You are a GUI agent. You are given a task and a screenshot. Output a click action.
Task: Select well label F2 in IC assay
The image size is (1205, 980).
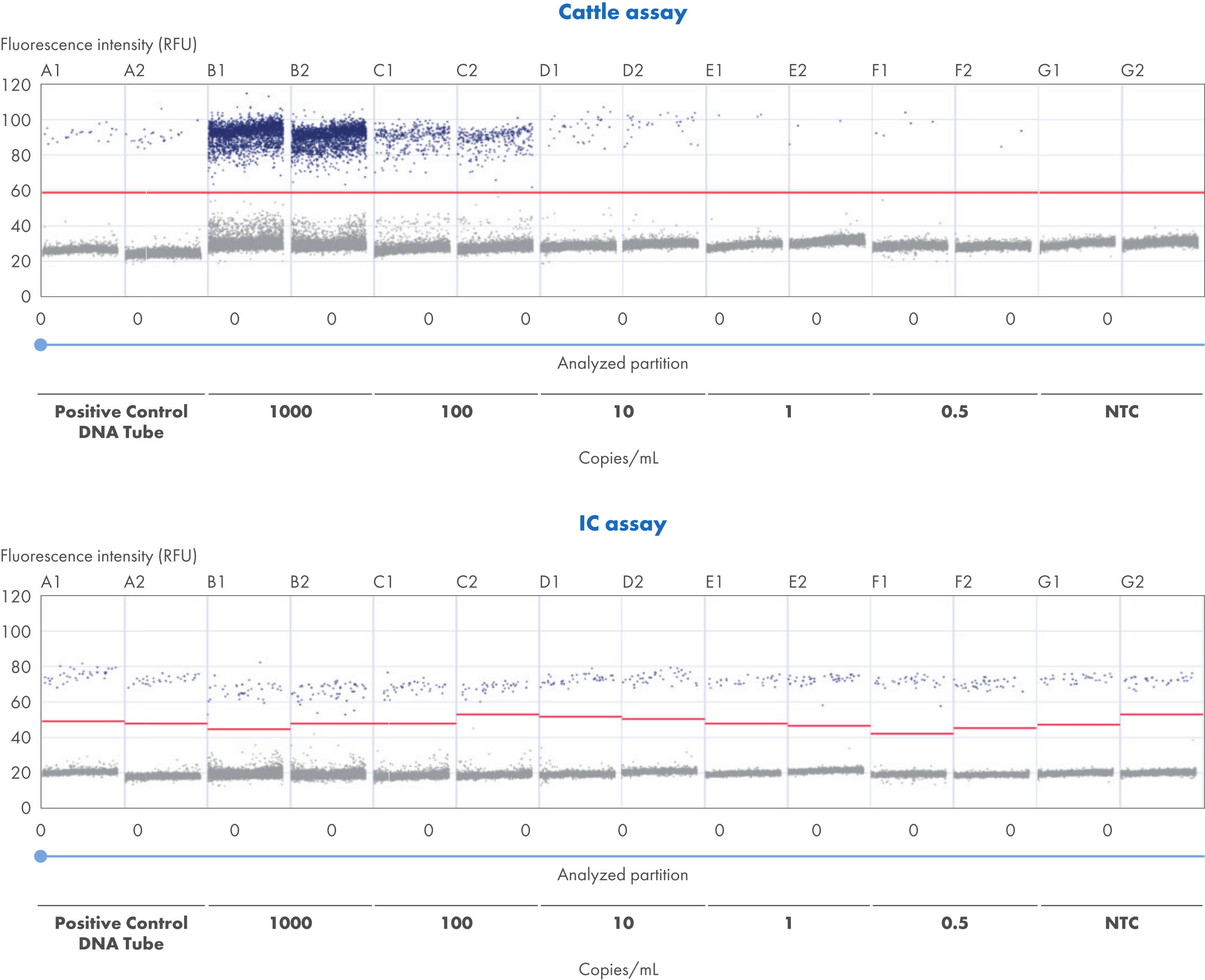click(x=964, y=582)
